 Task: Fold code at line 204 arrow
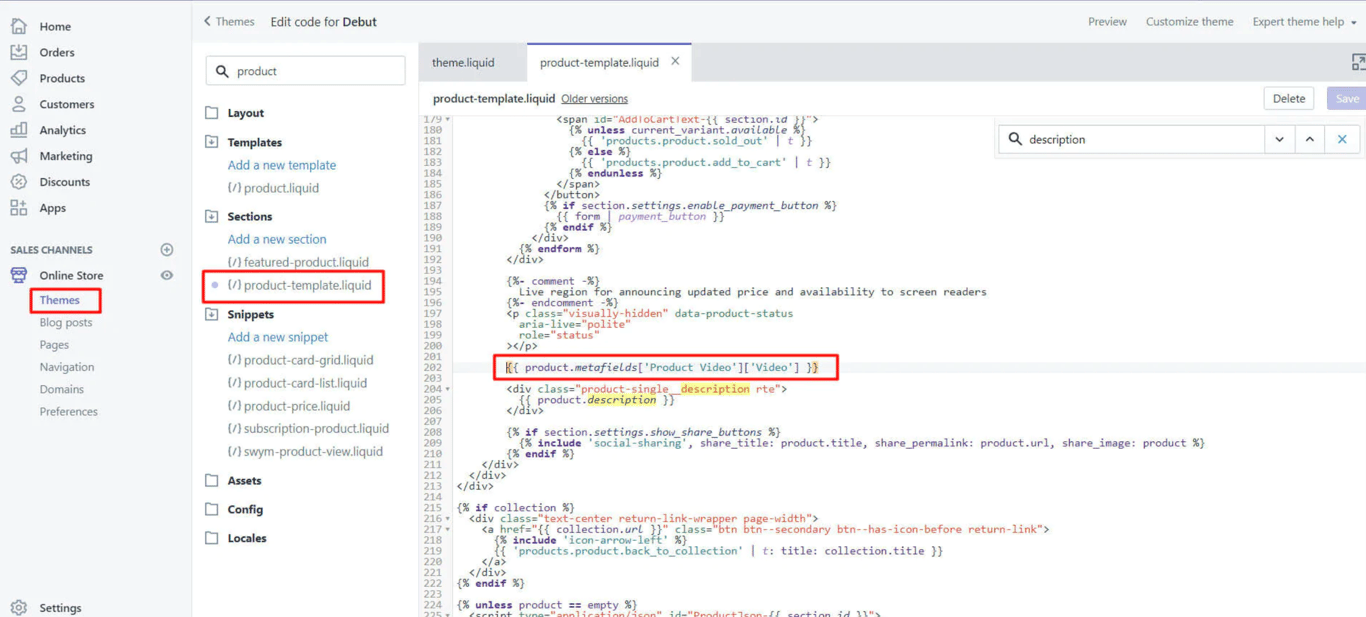click(x=448, y=389)
